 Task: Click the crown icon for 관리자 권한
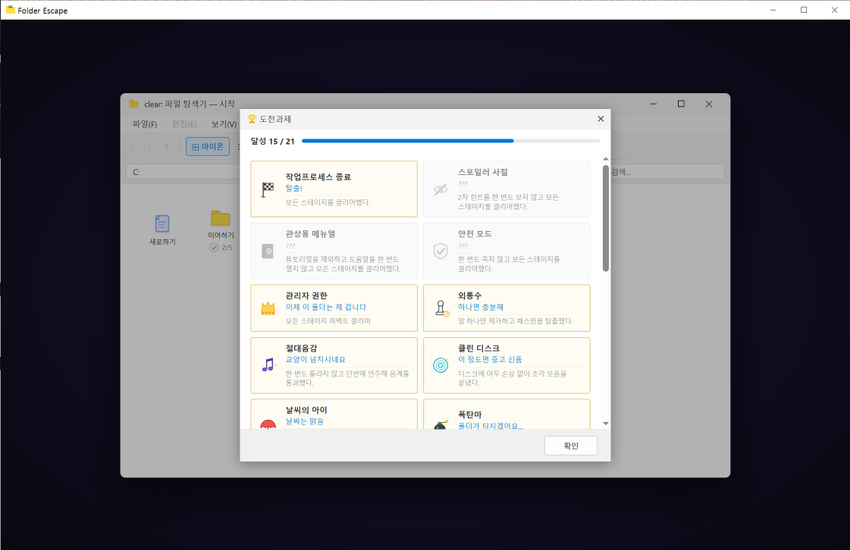268,308
